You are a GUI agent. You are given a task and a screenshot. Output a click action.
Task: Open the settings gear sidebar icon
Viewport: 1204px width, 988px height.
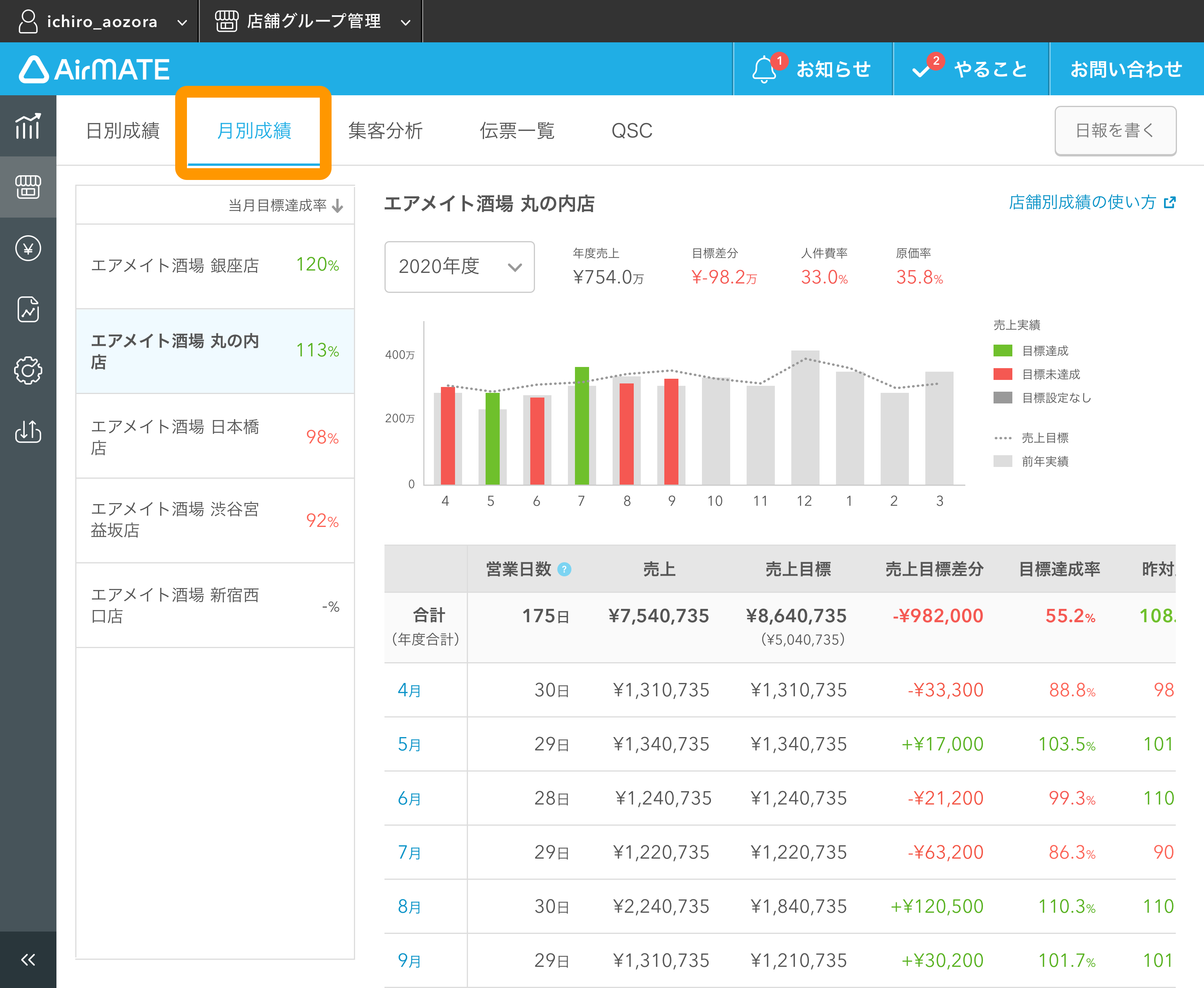(x=28, y=370)
